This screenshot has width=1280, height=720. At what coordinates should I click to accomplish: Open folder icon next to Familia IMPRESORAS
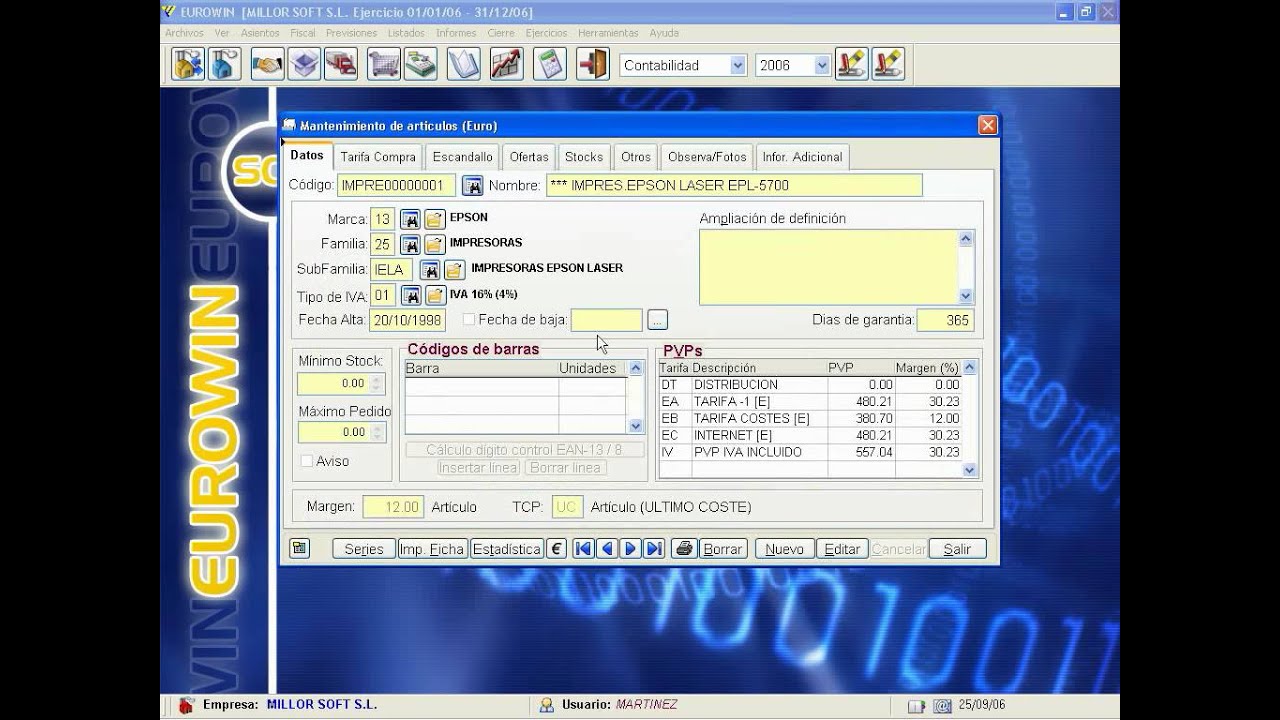[x=434, y=244]
